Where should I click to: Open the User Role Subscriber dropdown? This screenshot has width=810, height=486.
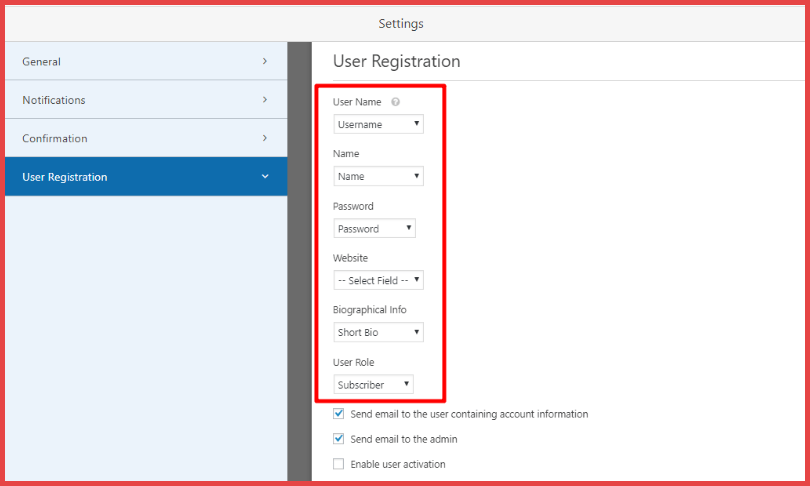click(x=373, y=385)
